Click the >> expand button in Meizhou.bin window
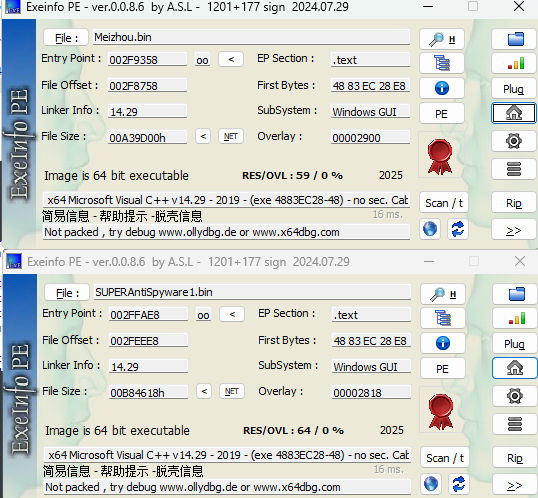Viewport: 538px width, 498px height. point(514,230)
